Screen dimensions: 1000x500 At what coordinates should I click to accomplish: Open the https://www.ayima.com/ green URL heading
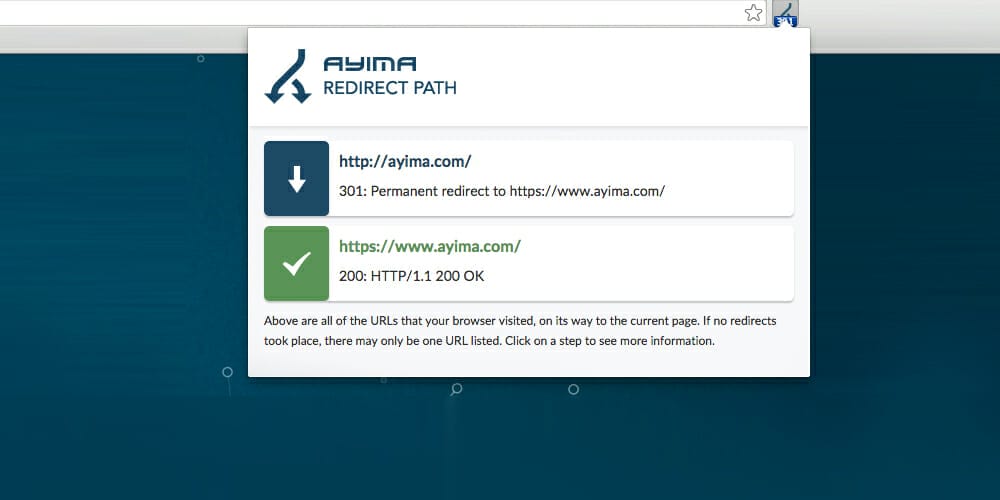pyautogui.click(x=430, y=246)
